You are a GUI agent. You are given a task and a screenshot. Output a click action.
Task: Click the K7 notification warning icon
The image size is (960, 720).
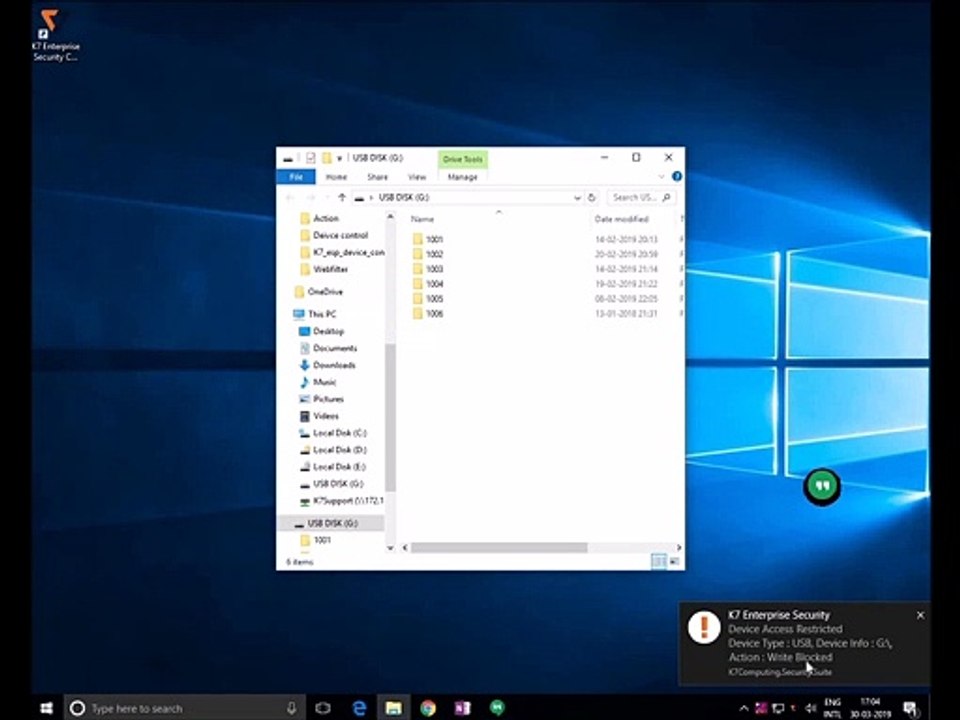pos(704,627)
